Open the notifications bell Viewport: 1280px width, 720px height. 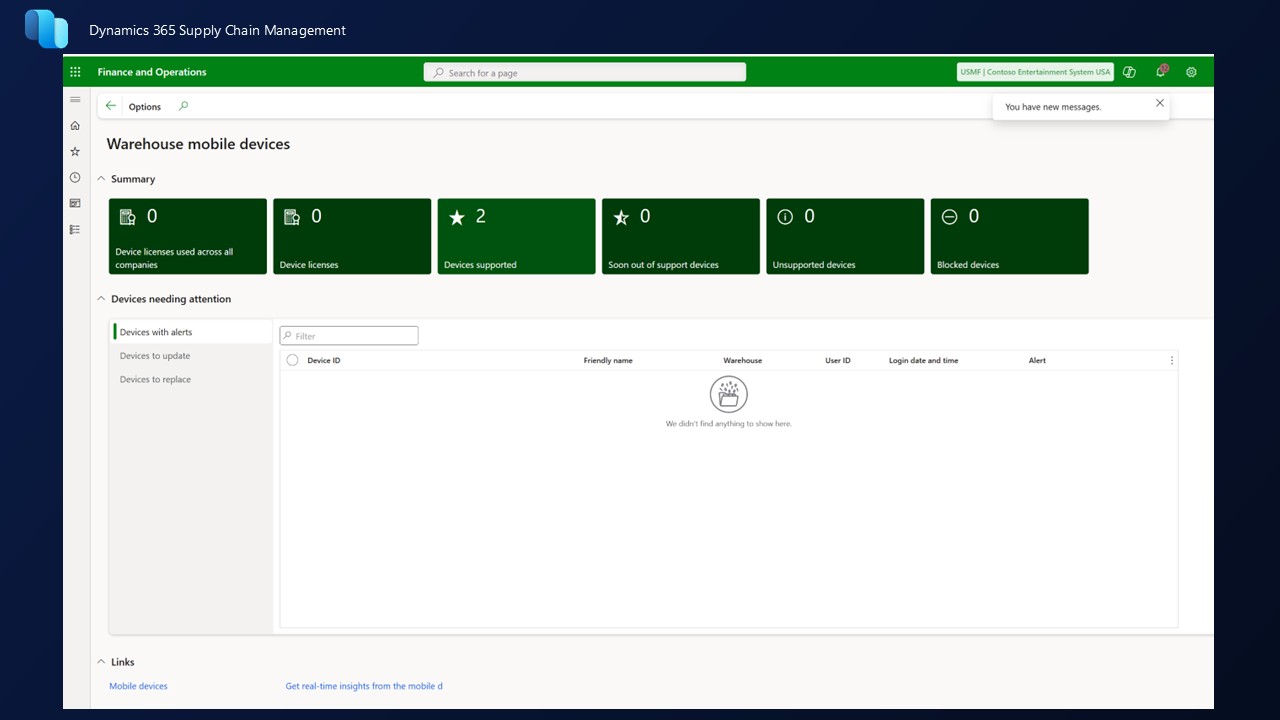coord(1161,72)
